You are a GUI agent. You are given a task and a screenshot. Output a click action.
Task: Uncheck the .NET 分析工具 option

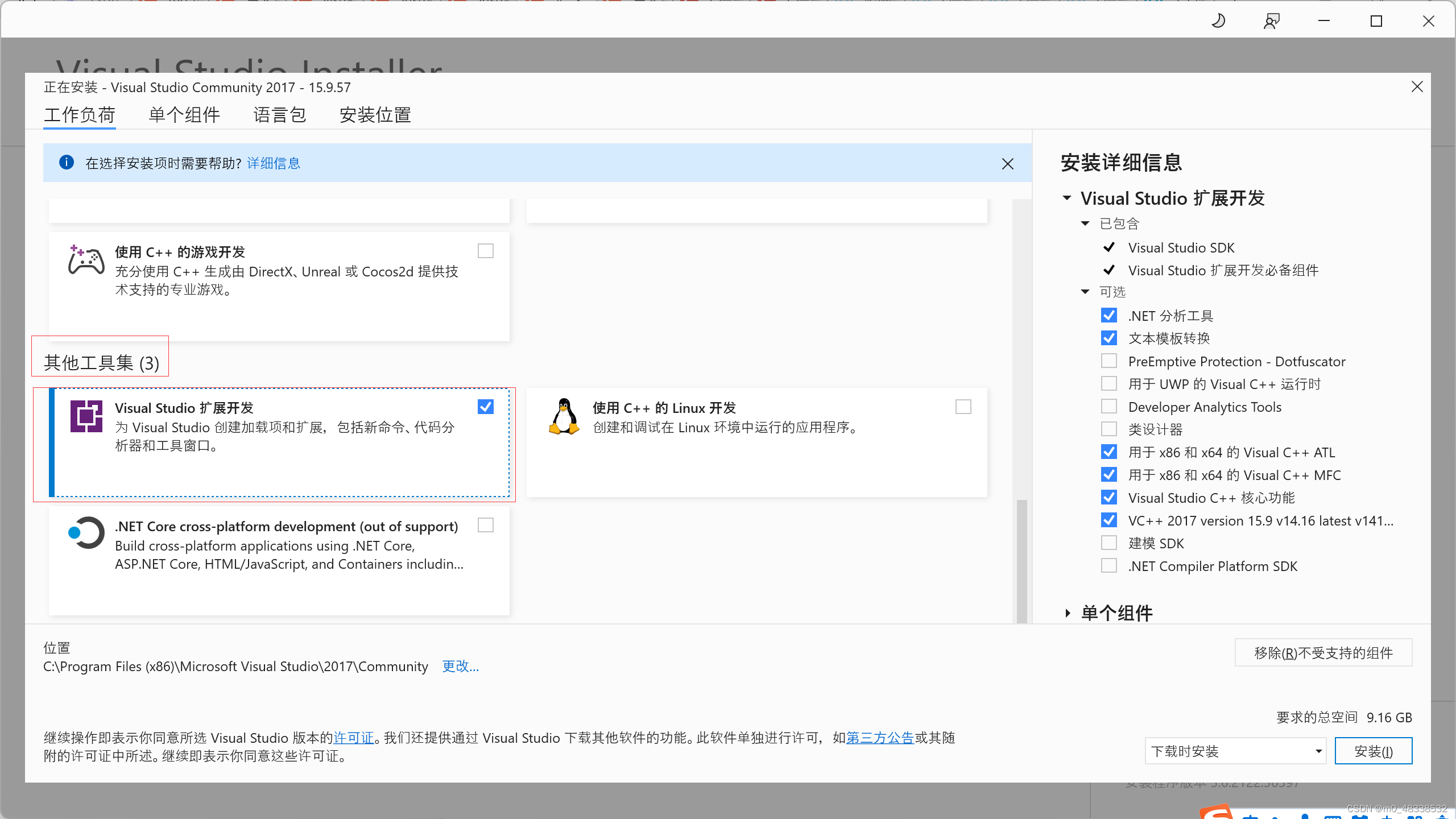(x=1108, y=315)
